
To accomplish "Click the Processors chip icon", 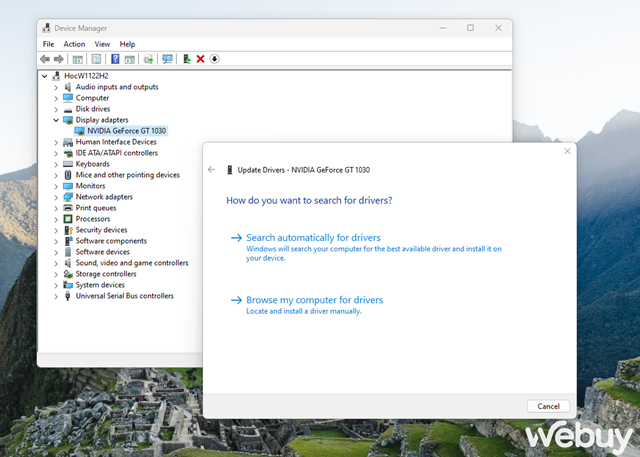I will [x=68, y=219].
